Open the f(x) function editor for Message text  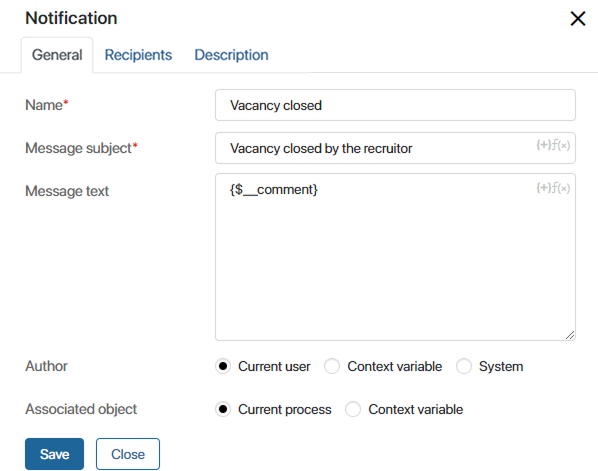point(561,188)
